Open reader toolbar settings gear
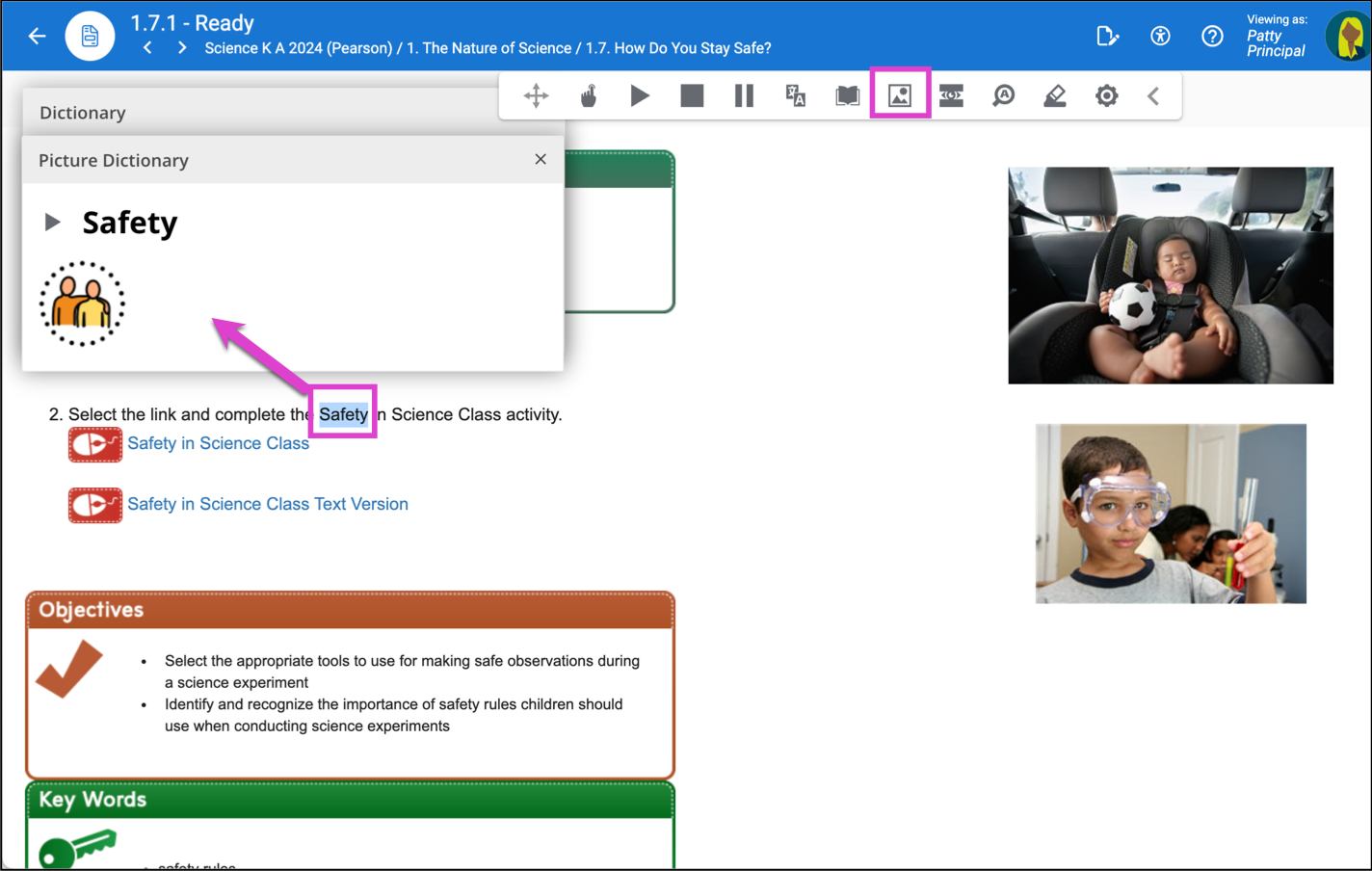The image size is (1372, 871). coord(1107,95)
